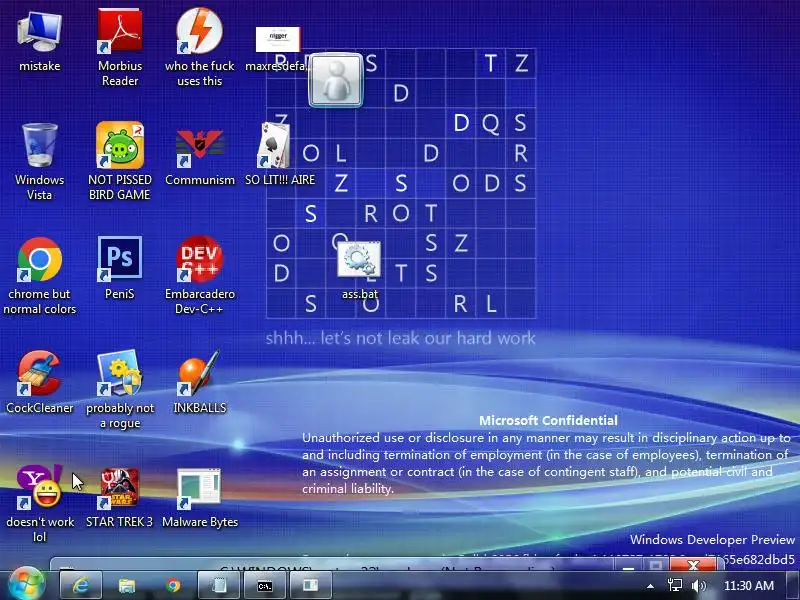Screen dimensions: 800x600
Task: Switch to the Command Prompt taskbar button
Action: 265,585
